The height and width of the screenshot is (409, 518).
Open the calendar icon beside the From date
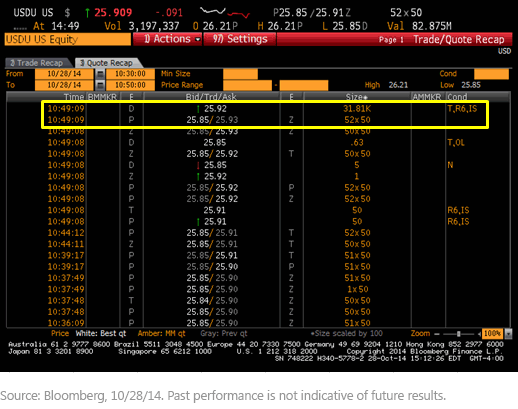tap(100, 74)
